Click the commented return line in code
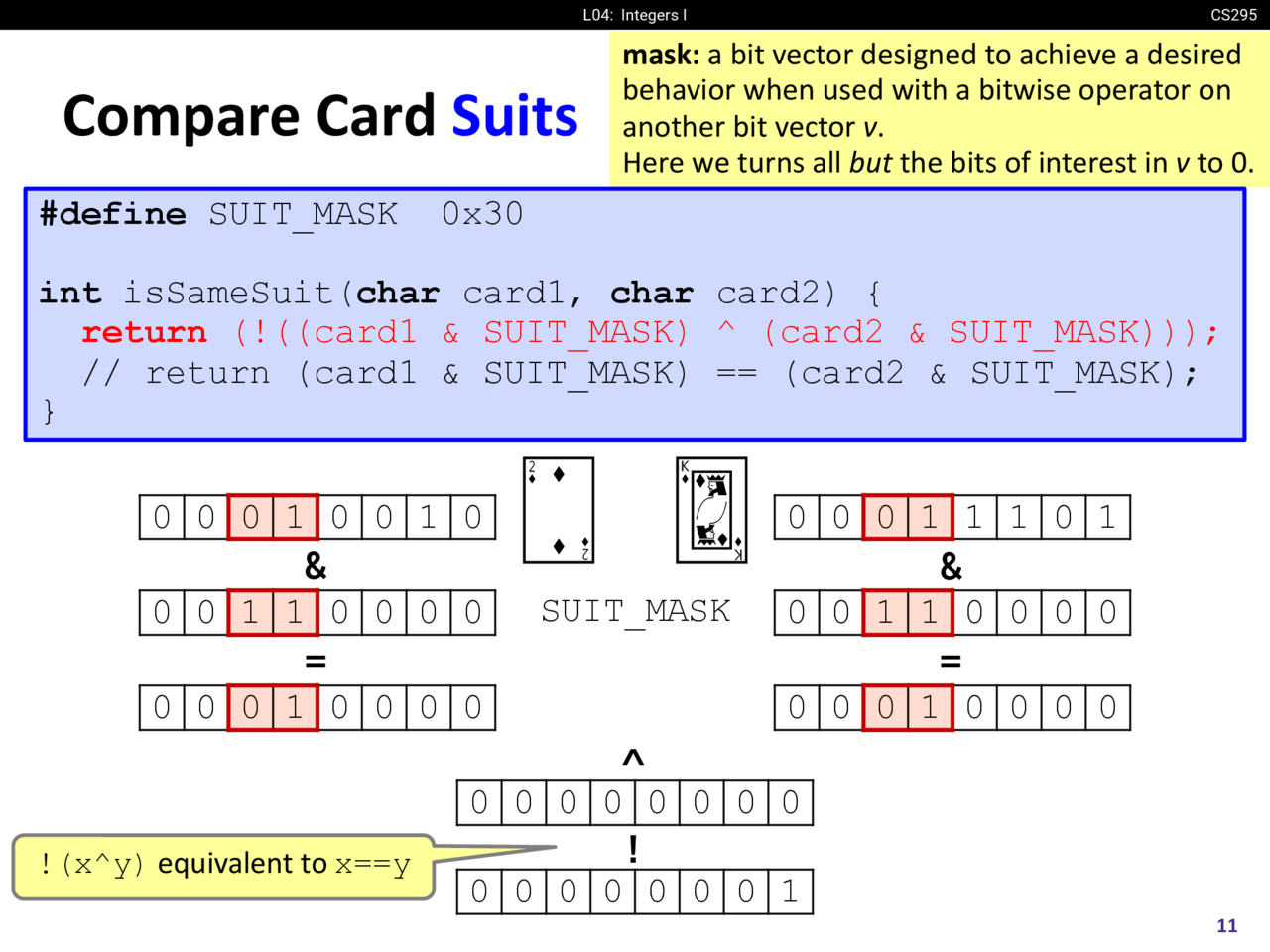The height and width of the screenshot is (952, 1270). click(x=642, y=373)
